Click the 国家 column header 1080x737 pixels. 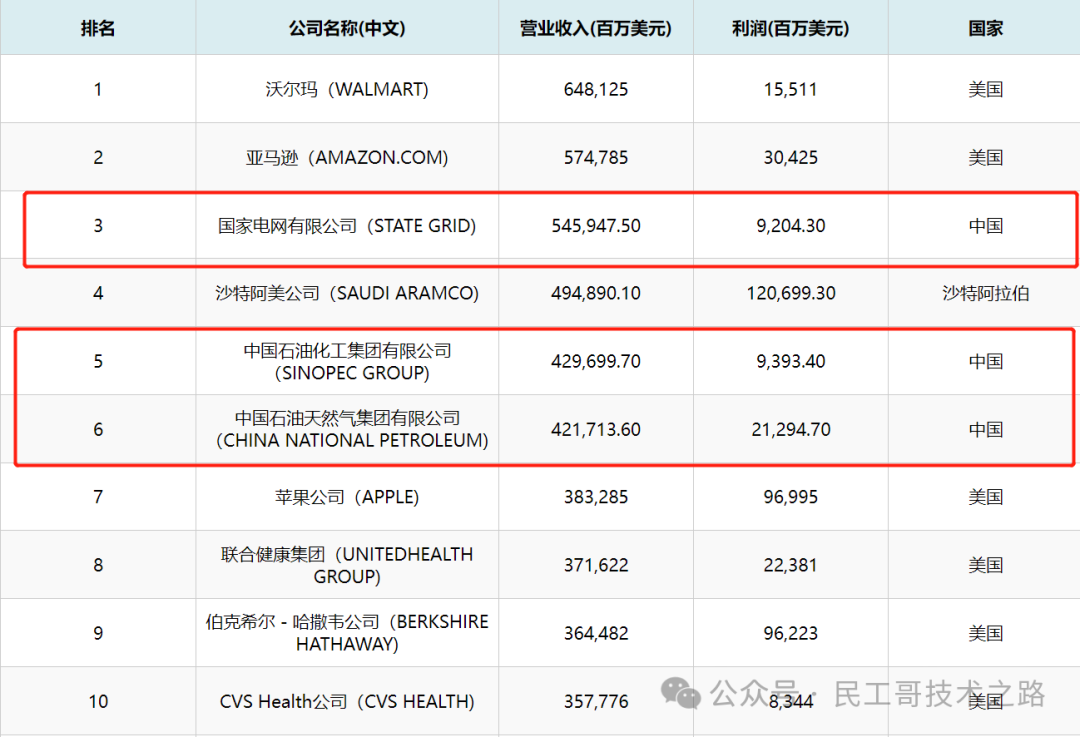(x=985, y=28)
